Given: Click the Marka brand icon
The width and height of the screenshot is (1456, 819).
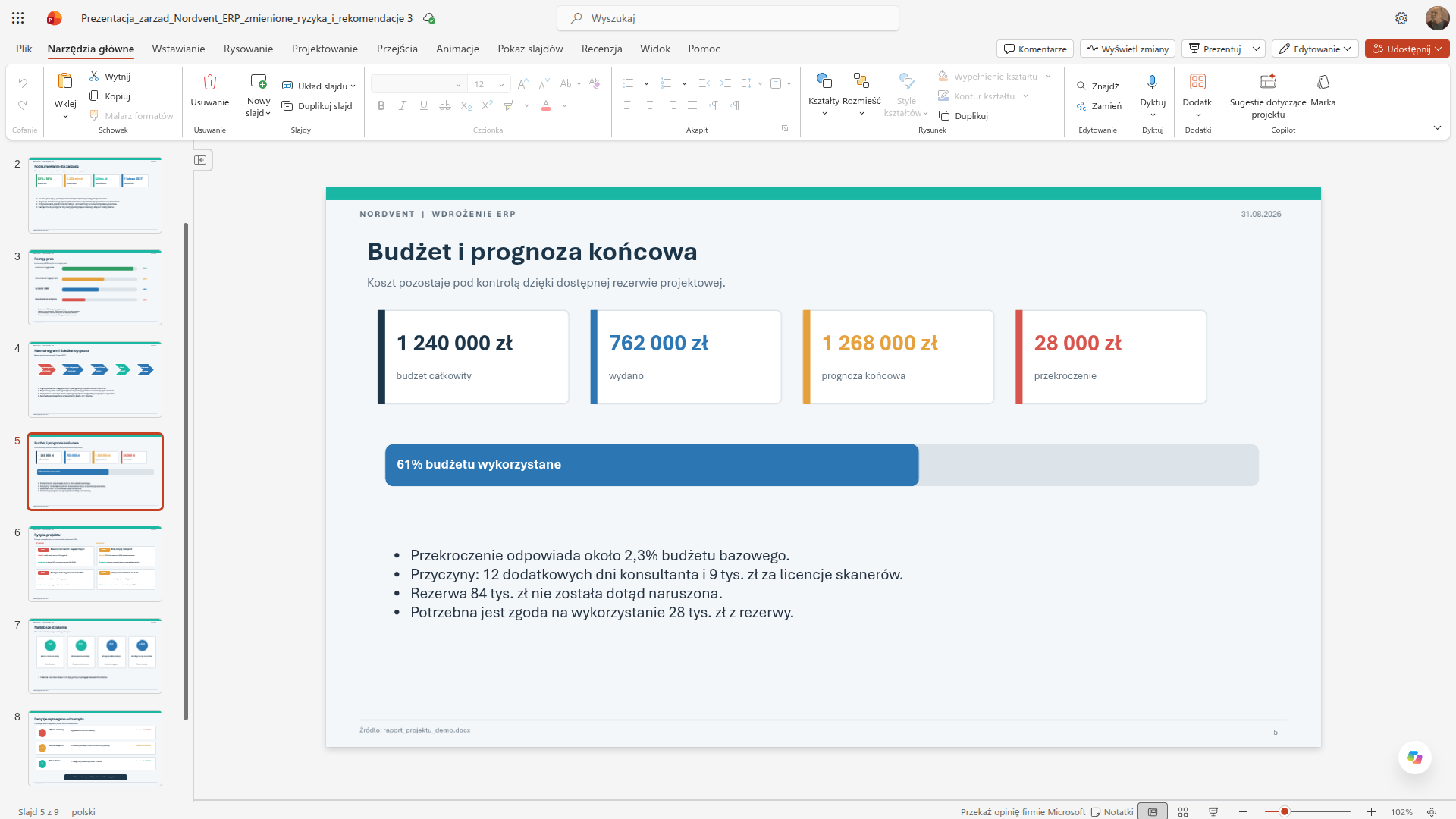Looking at the screenshot, I should [x=1323, y=82].
